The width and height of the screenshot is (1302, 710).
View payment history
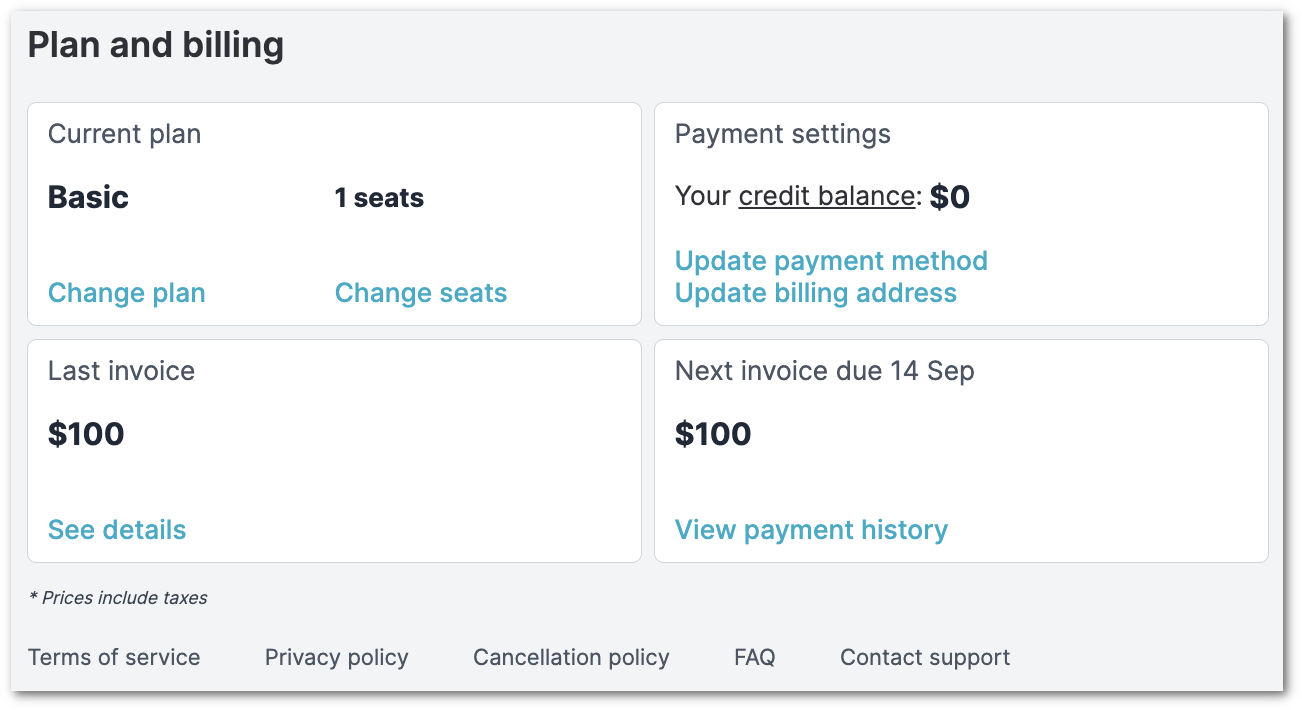[x=811, y=530]
